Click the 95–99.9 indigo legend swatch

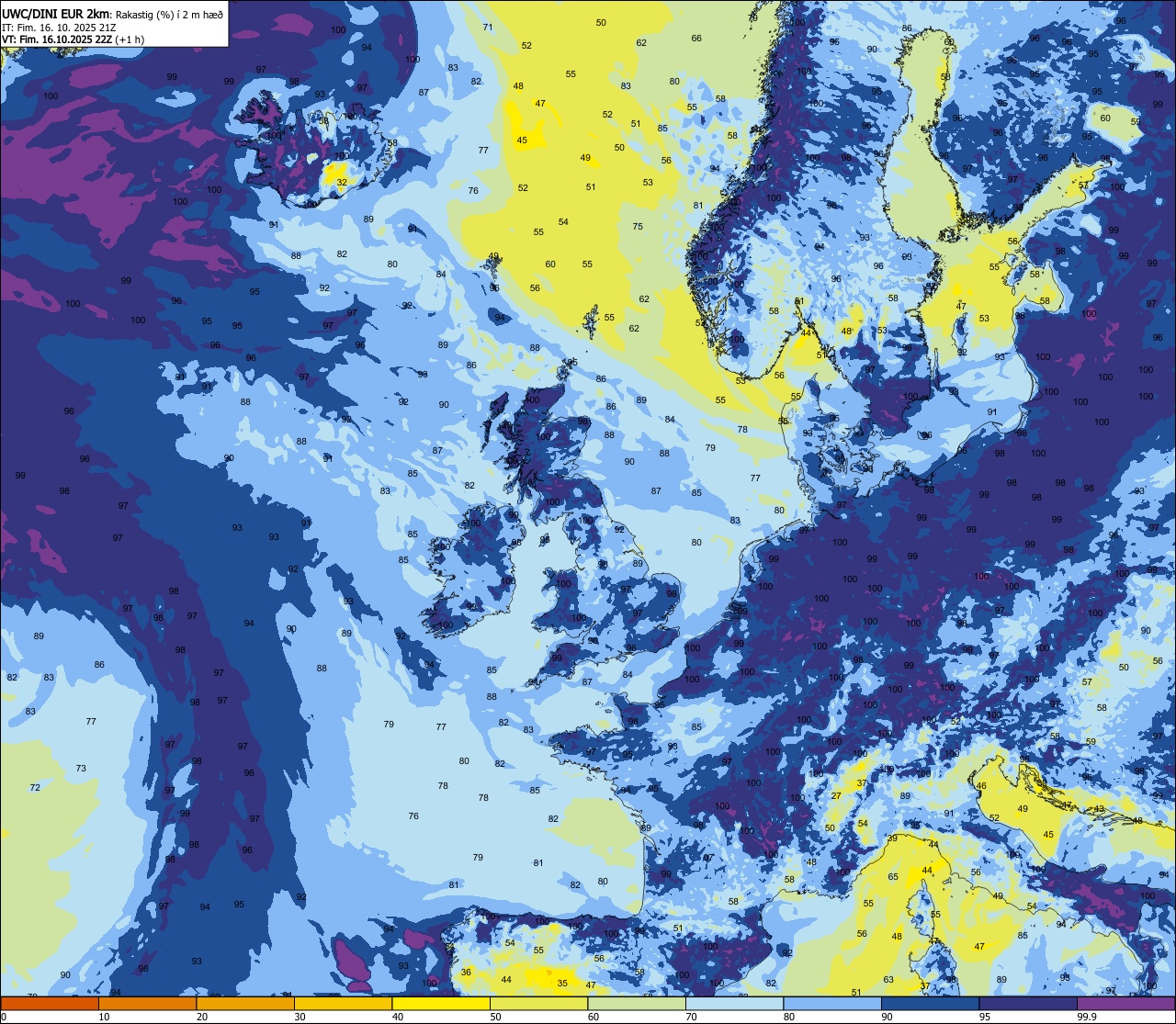click(1028, 1004)
